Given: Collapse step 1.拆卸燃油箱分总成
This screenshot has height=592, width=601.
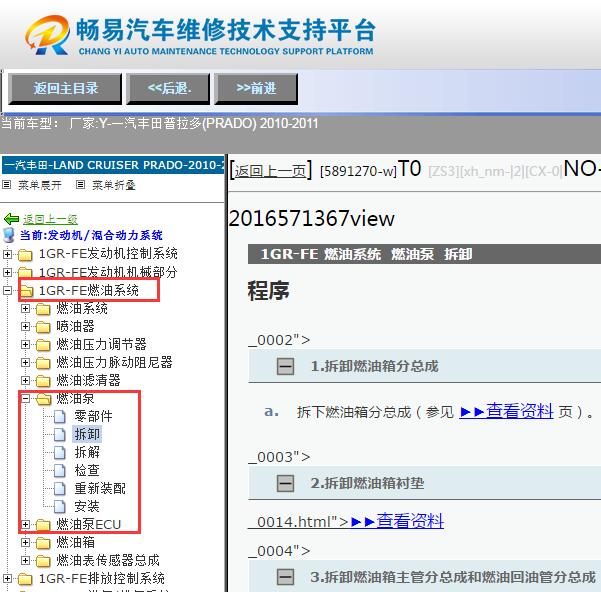Looking at the screenshot, I should coord(286,366).
